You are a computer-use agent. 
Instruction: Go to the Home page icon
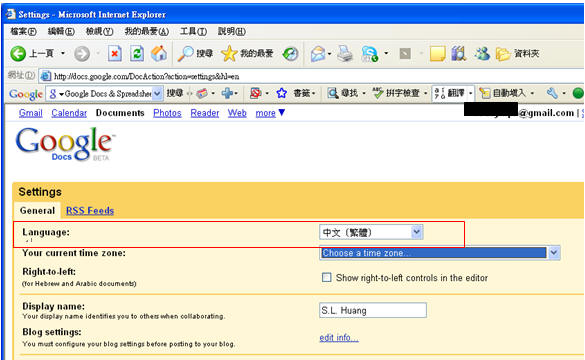tap(159, 54)
